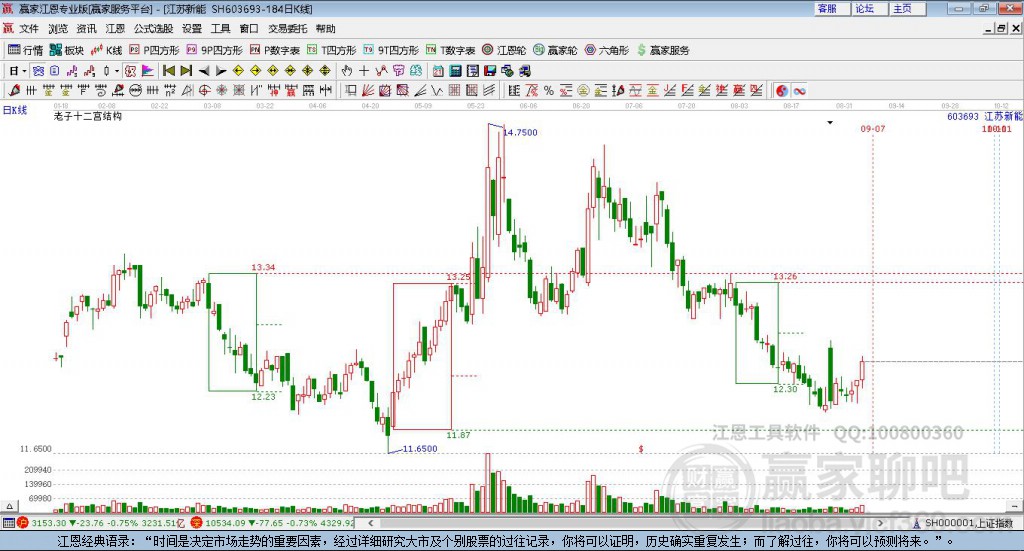Open the 浏览 menu

(x=57, y=29)
